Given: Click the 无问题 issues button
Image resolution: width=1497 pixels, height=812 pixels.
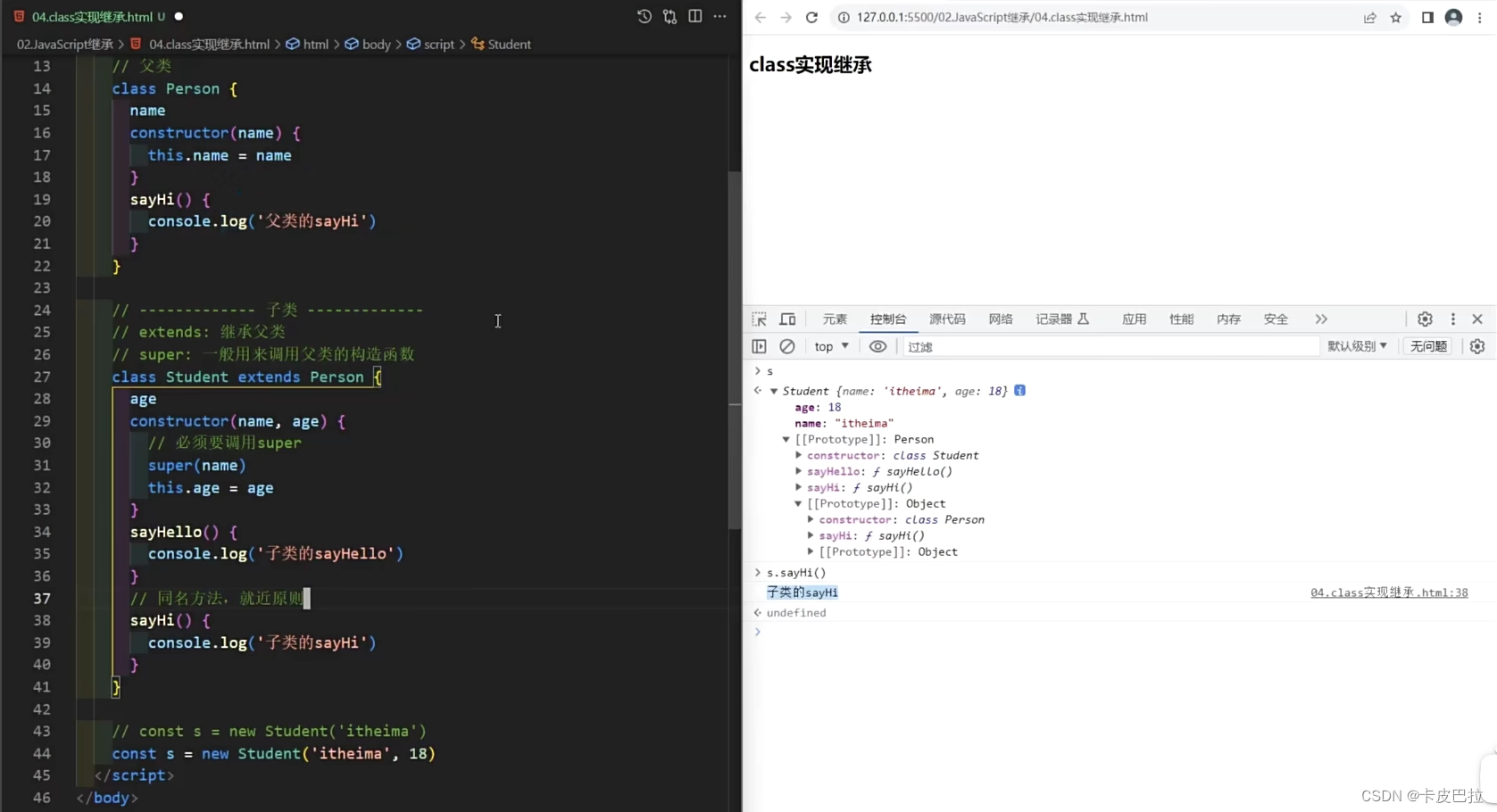Looking at the screenshot, I should coord(1428,346).
